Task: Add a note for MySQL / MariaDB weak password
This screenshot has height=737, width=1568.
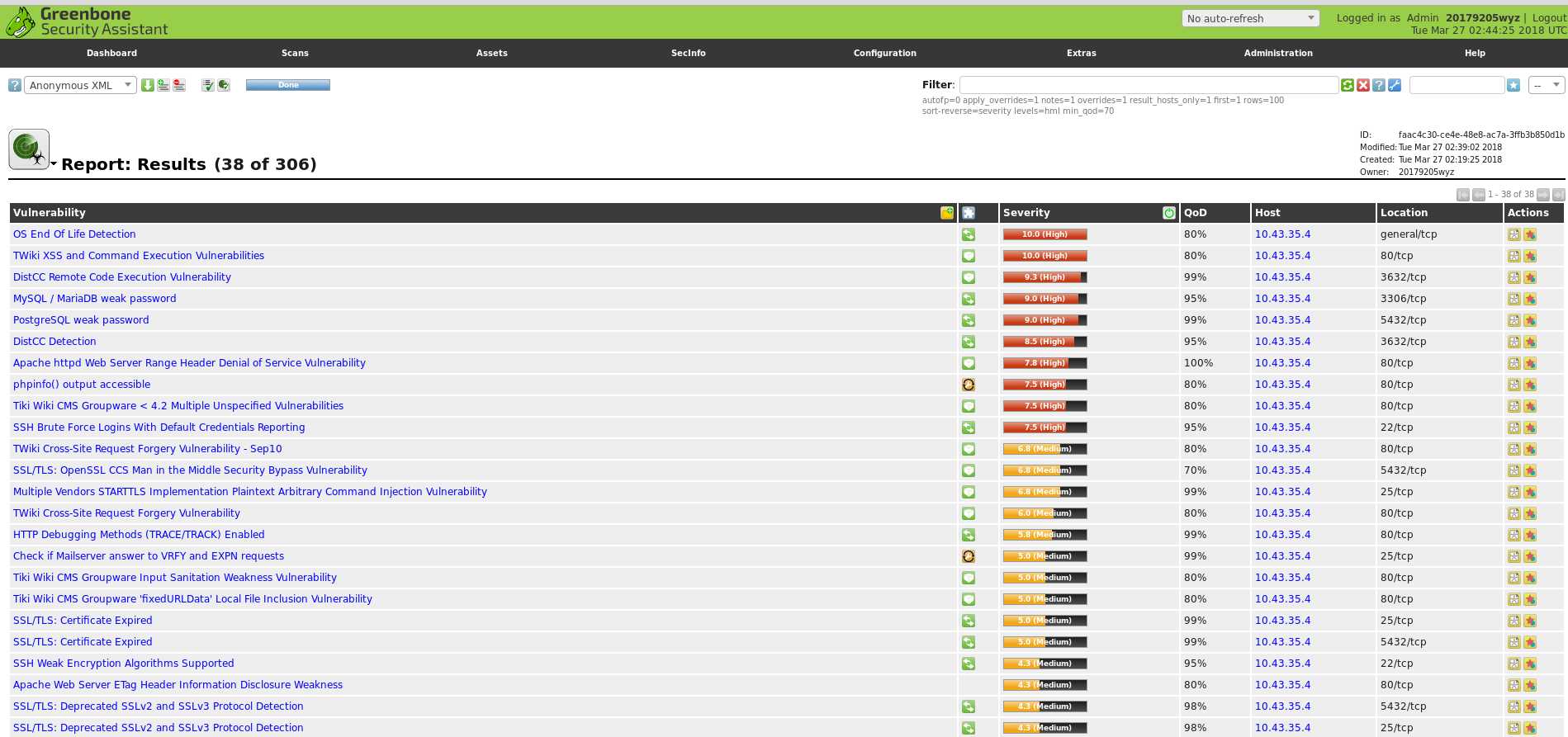Action: (1514, 299)
